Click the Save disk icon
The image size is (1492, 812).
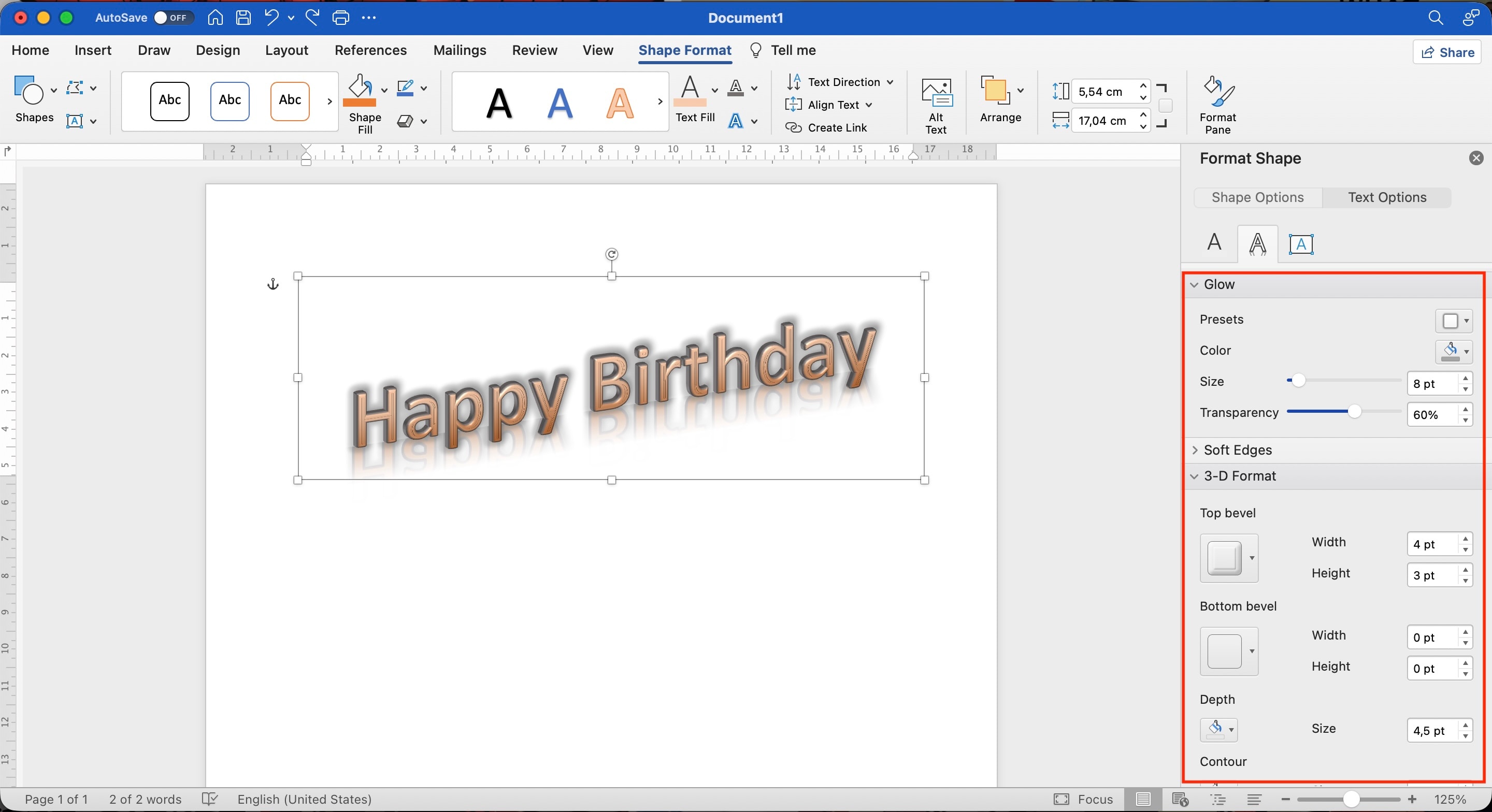pyautogui.click(x=243, y=18)
